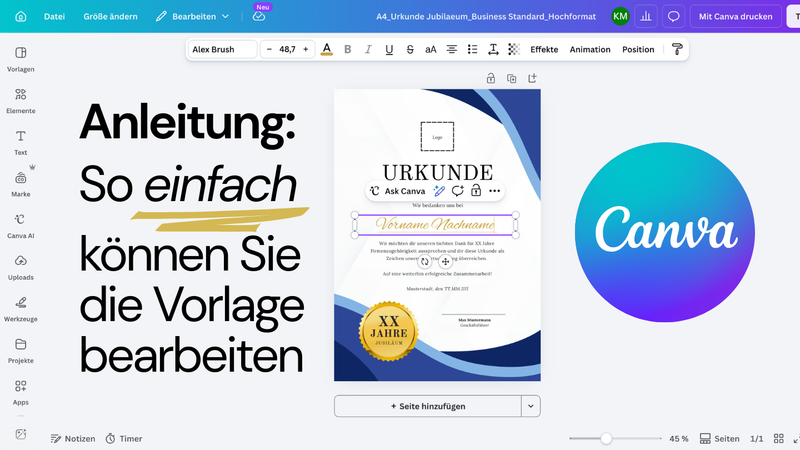Toggle uppercase aA formatting

pos(431,49)
